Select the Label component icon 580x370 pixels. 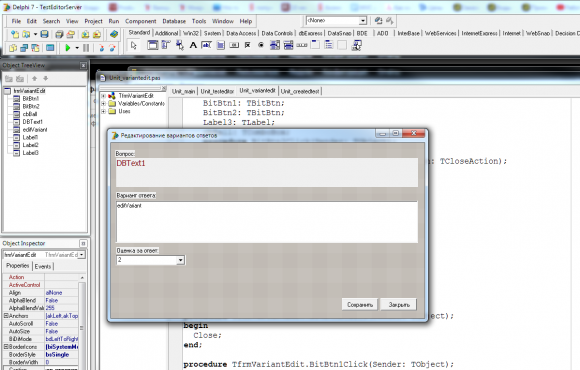pos(193,45)
